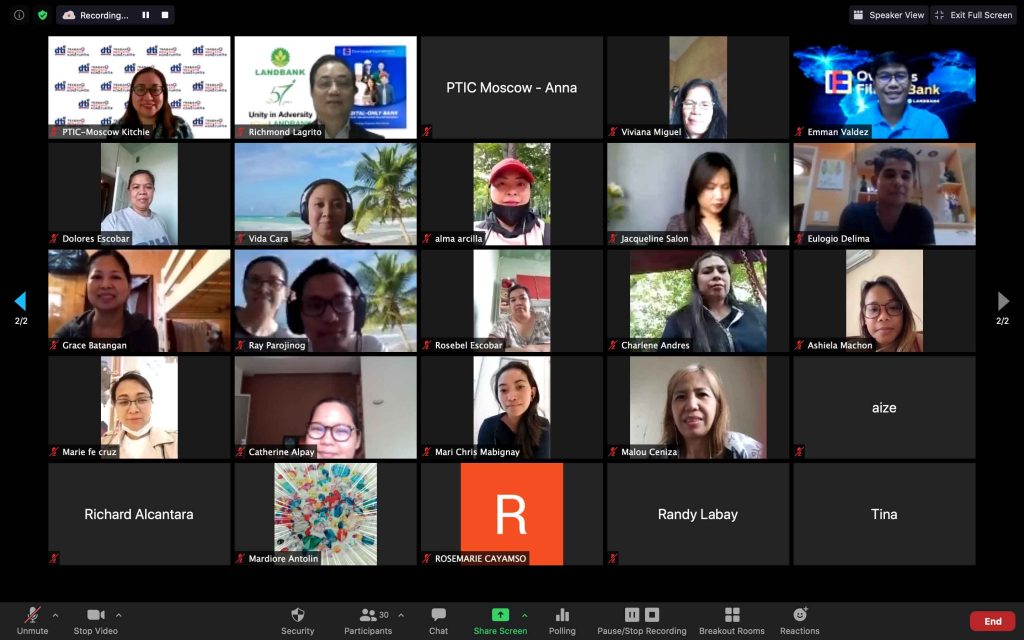The image size is (1024, 640).
Task: Exit Full Screen mode
Action: [x=972, y=15]
